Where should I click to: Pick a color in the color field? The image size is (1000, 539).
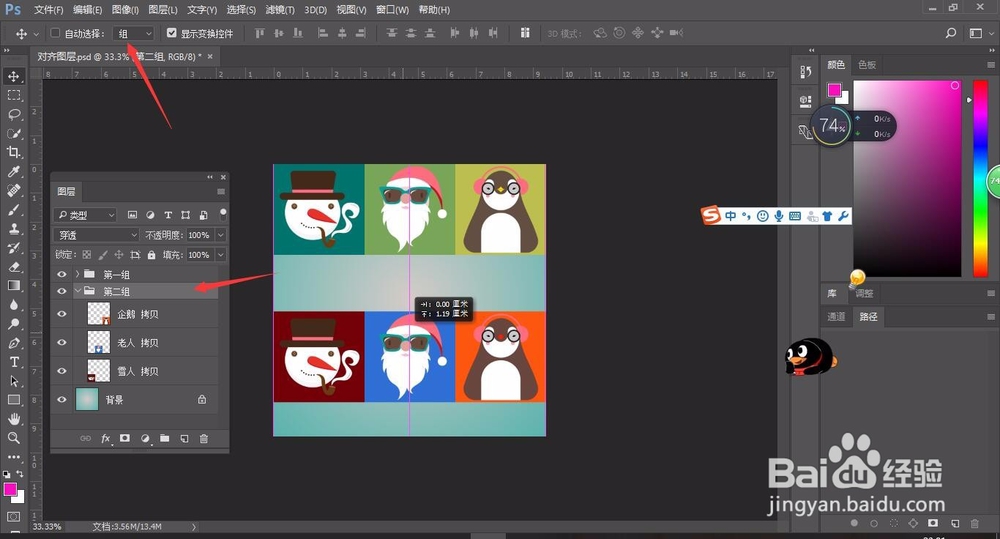tap(907, 179)
